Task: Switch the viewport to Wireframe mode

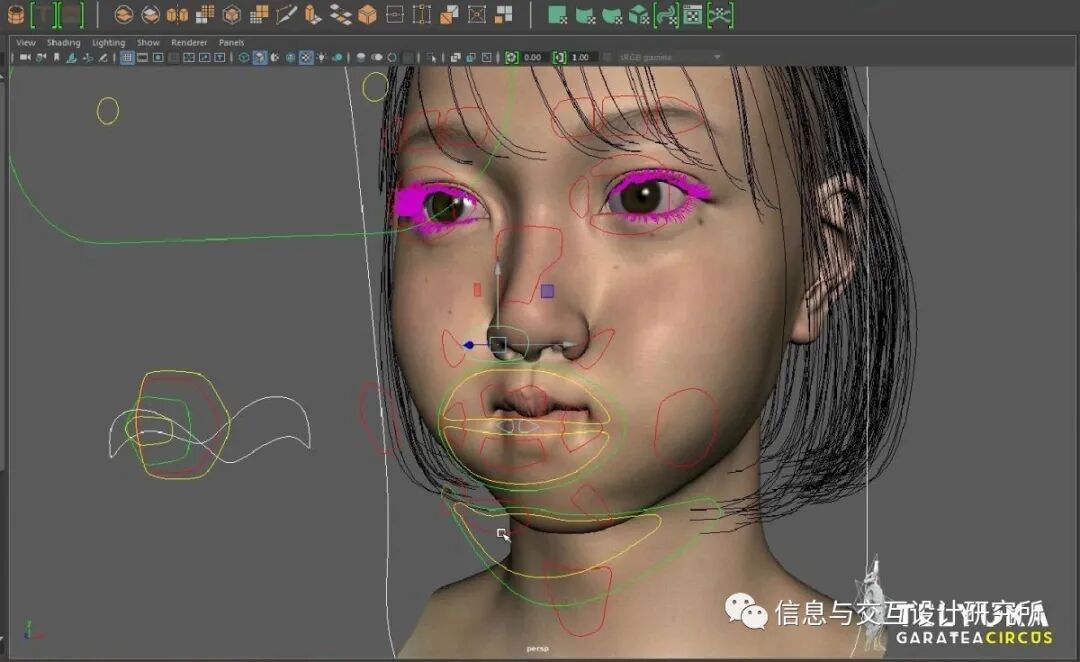Action: tap(244, 57)
